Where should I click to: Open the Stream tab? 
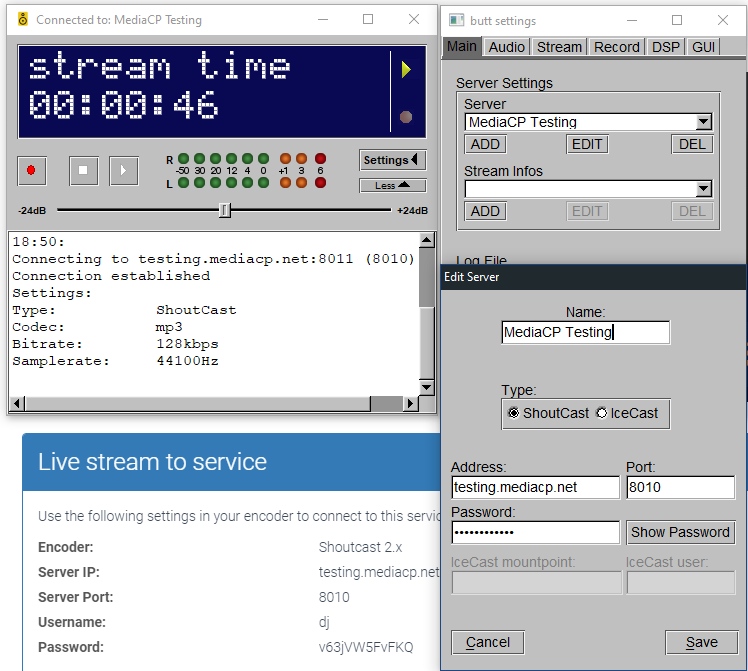(x=559, y=47)
